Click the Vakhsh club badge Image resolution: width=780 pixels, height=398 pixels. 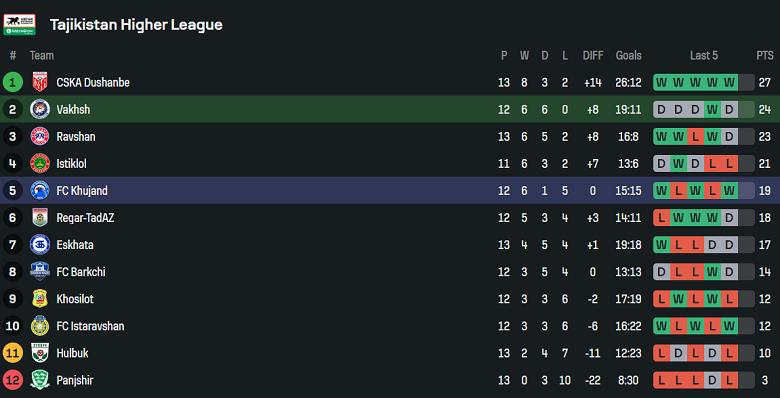(40, 109)
